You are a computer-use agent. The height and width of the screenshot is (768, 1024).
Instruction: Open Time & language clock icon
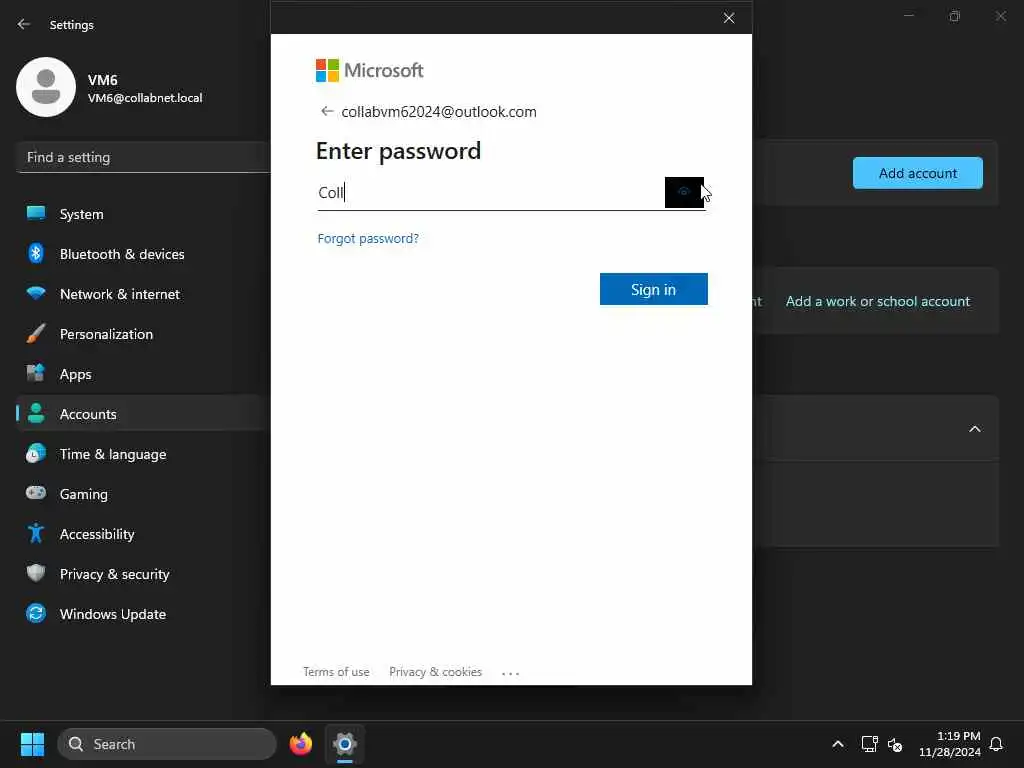(36, 453)
